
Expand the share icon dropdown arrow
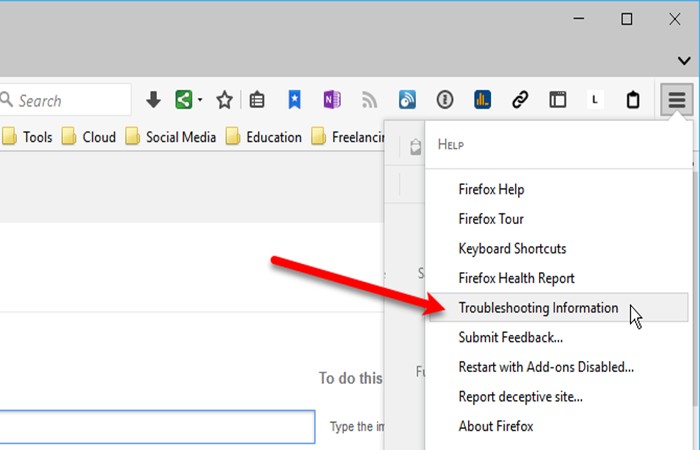(x=200, y=100)
